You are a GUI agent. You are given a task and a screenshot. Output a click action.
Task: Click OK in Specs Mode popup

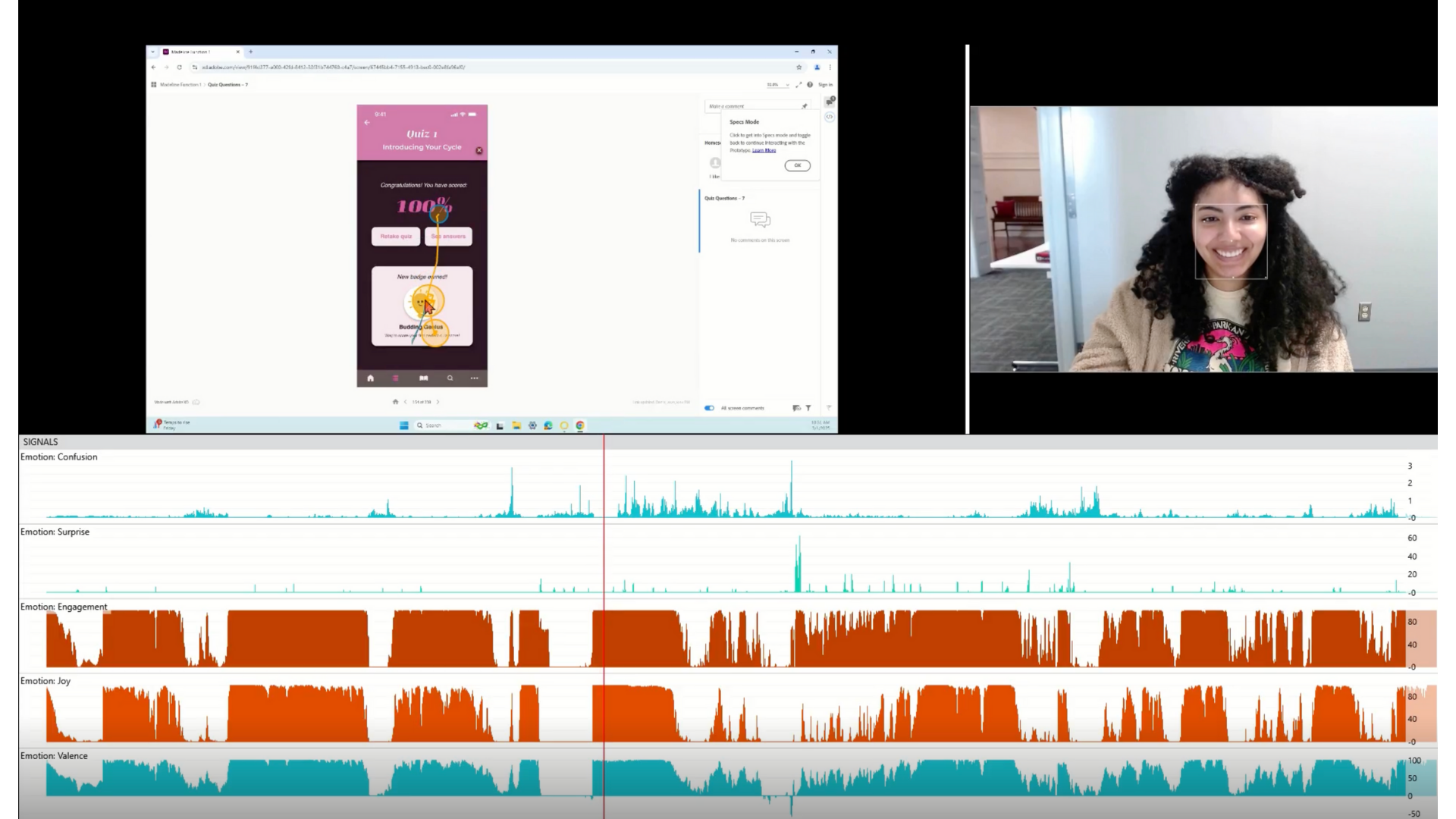pos(797,165)
